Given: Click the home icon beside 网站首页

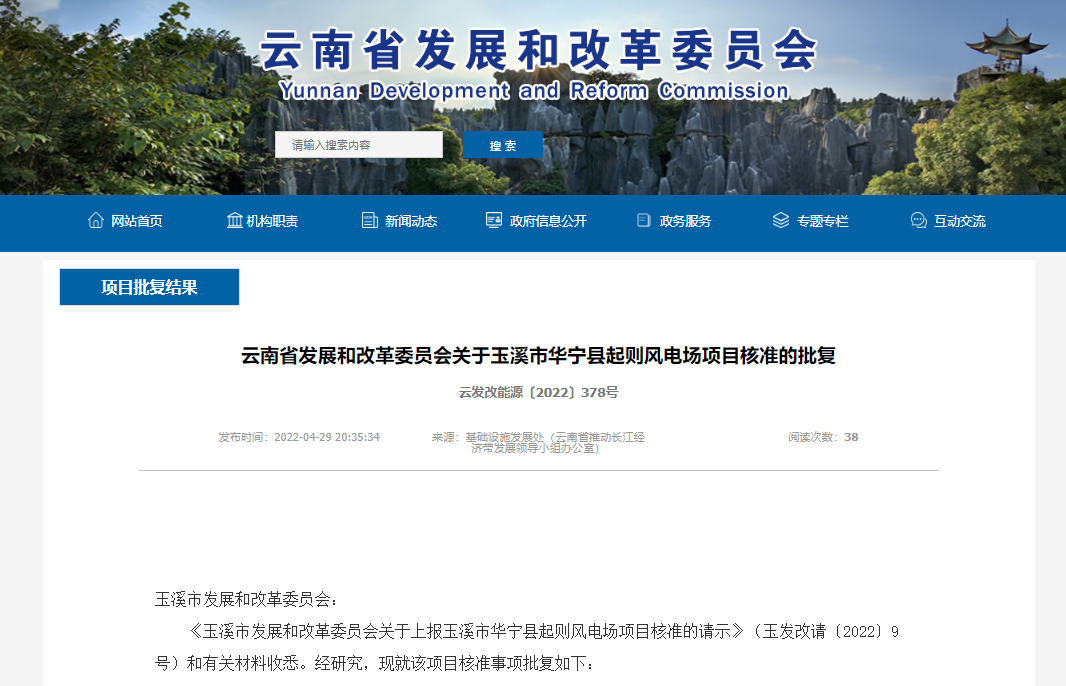Looking at the screenshot, I should [x=96, y=221].
